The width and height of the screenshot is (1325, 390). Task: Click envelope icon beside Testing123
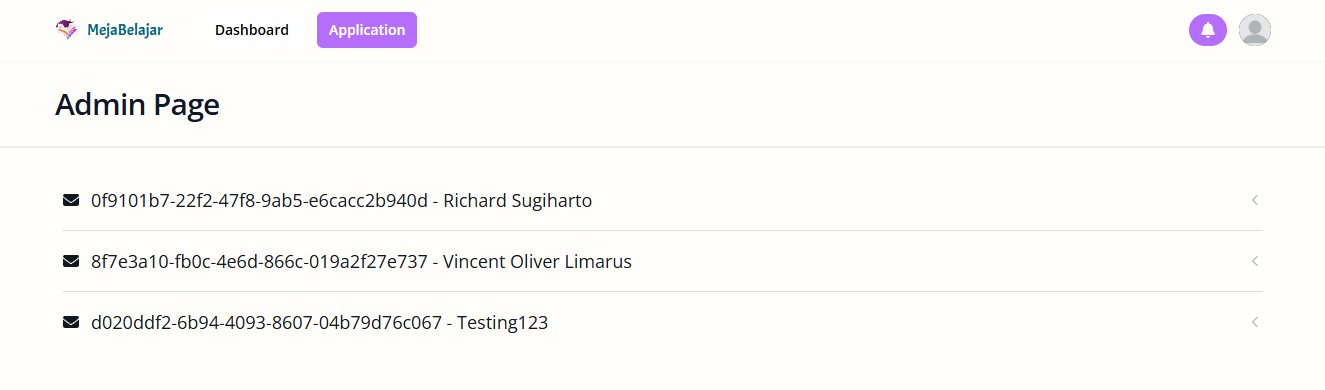tap(71, 322)
